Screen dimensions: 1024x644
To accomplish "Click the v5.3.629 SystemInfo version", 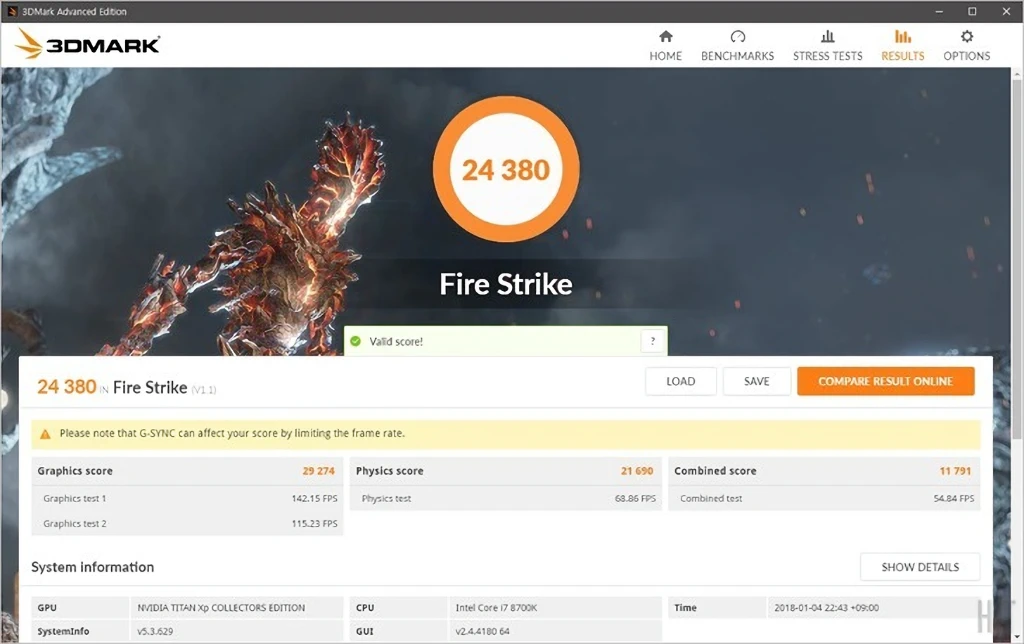I will click(x=155, y=632).
